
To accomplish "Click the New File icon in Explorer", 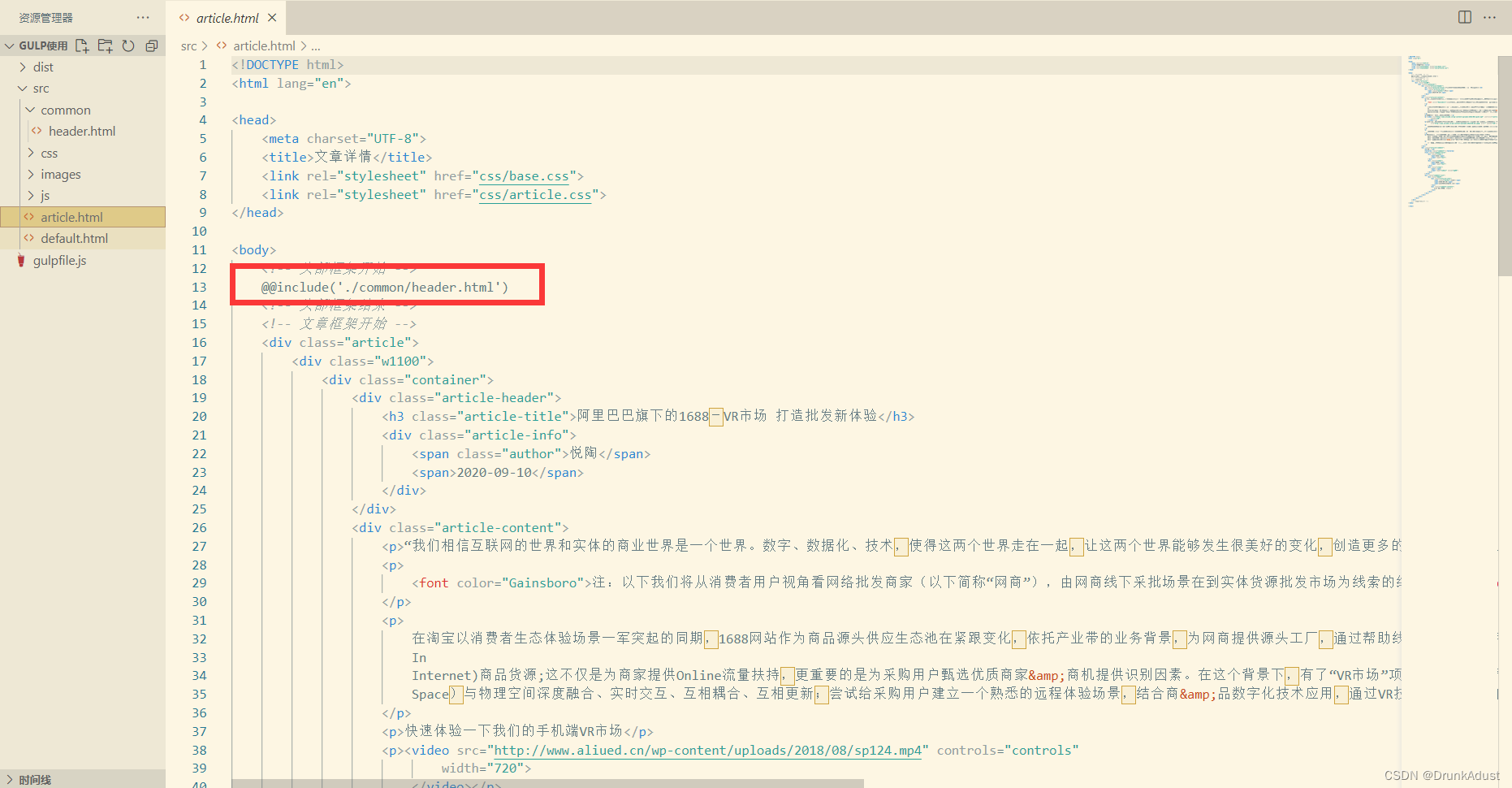I will (81, 45).
